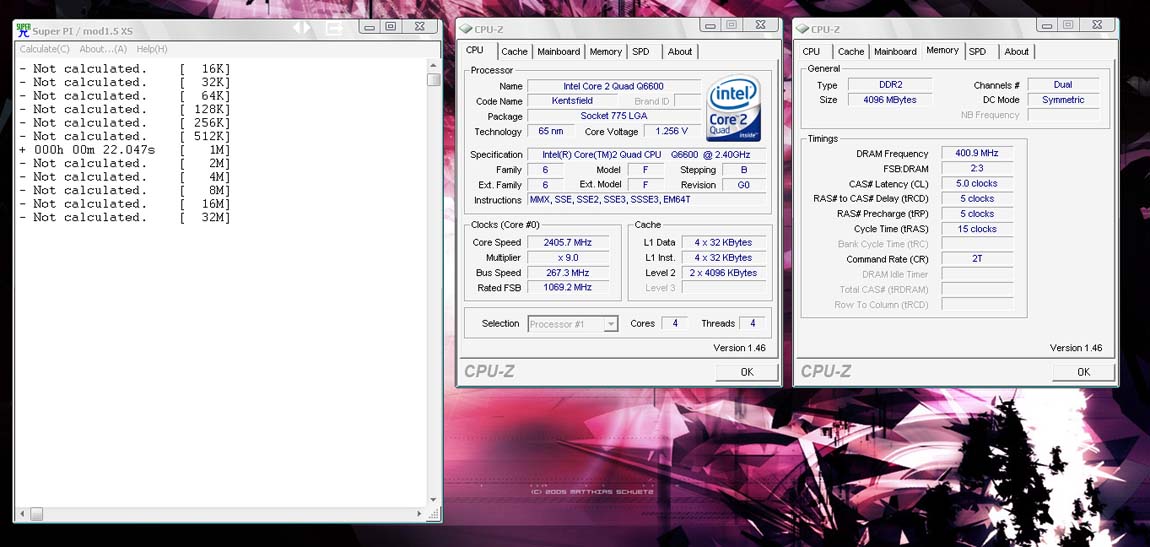This screenshot has height=547, width=1150.
Task: Click the memory Size value 4096 MBytes
Action: coord(890,100)
